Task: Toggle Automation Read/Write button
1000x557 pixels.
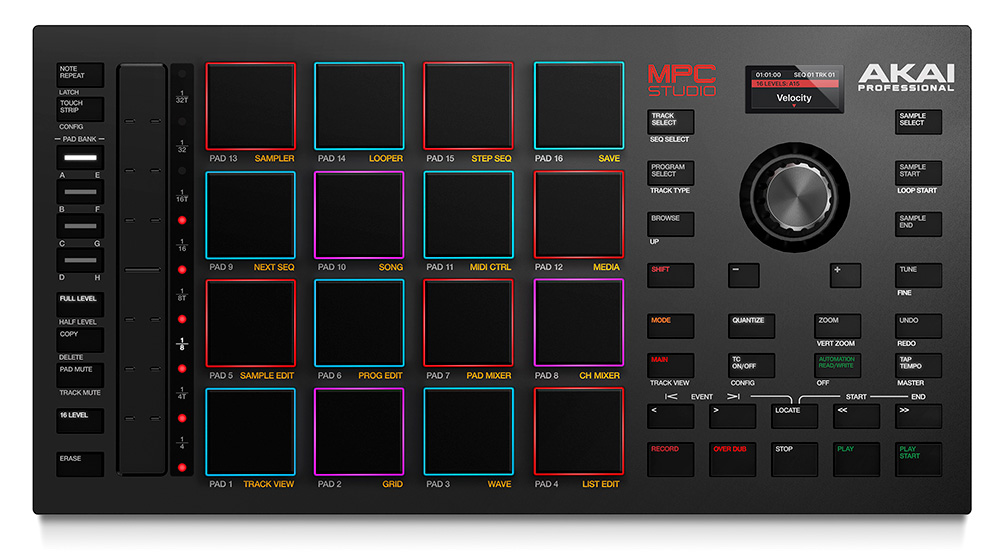Action: coord(837,366)
